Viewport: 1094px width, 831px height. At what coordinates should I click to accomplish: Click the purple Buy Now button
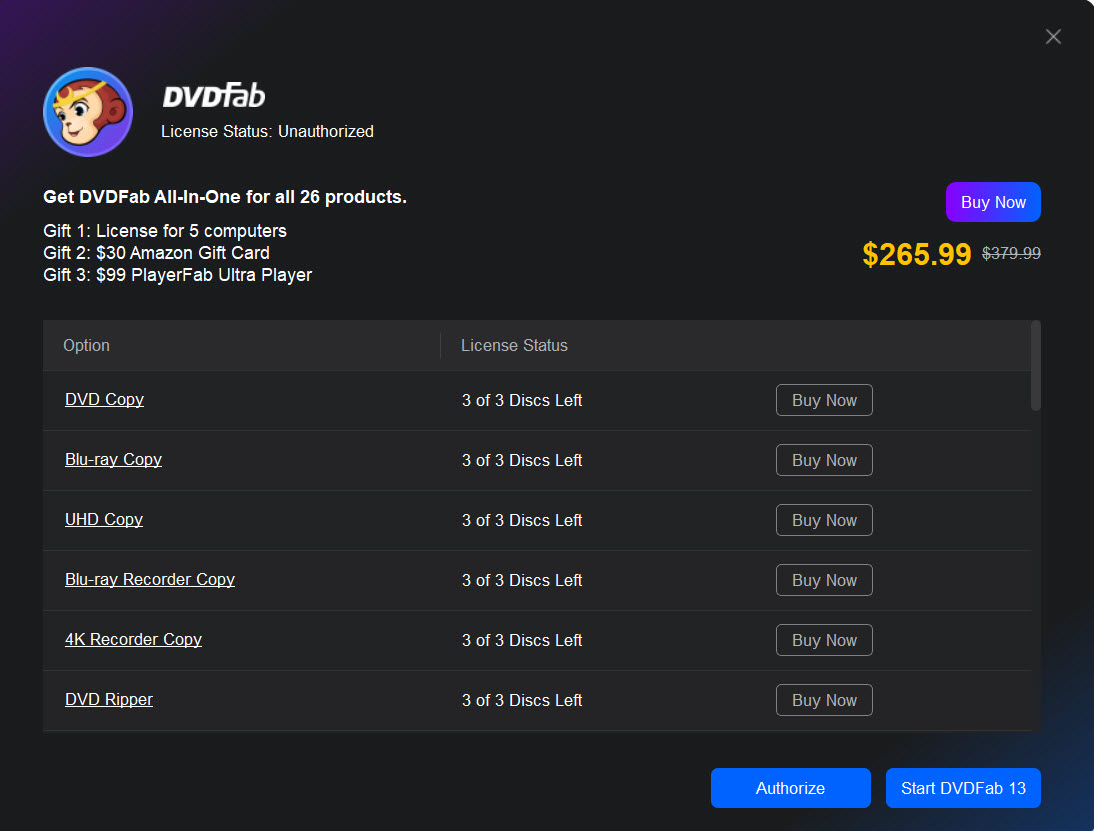[x=993, y=202]
